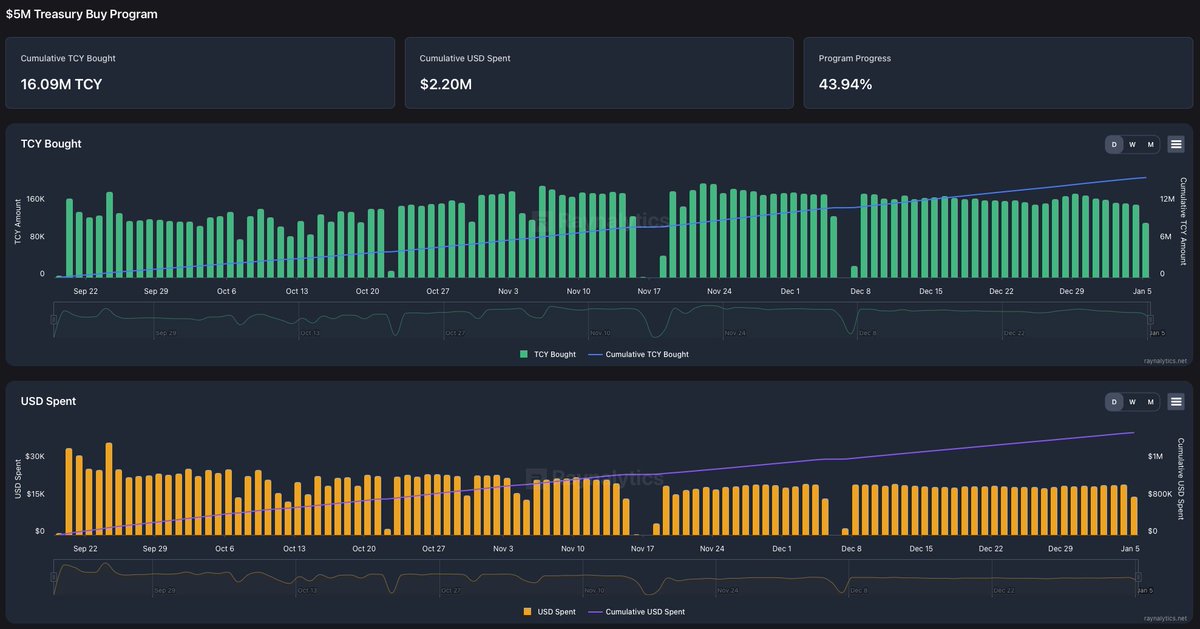
Task: Click '$30K' y-axis label in USD Spent chart
Action: click(x=35, y=456)
